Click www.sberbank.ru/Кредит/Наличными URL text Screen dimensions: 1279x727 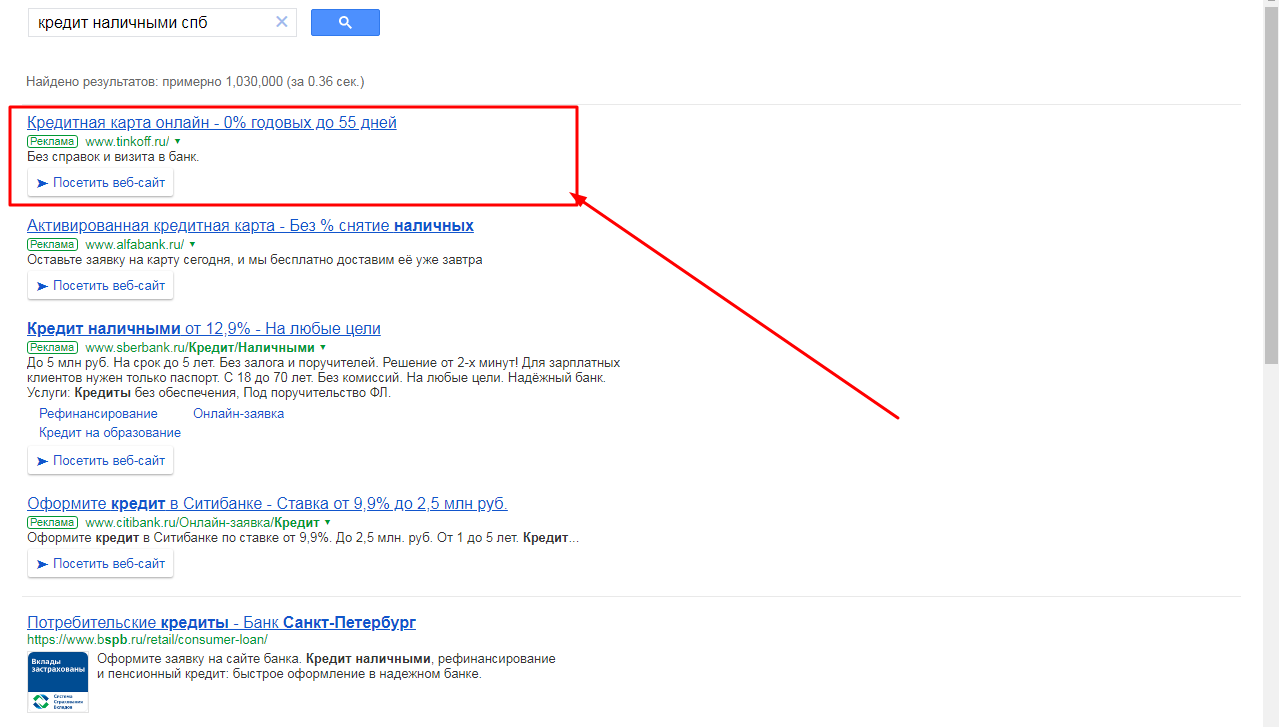tap(200, 347)
